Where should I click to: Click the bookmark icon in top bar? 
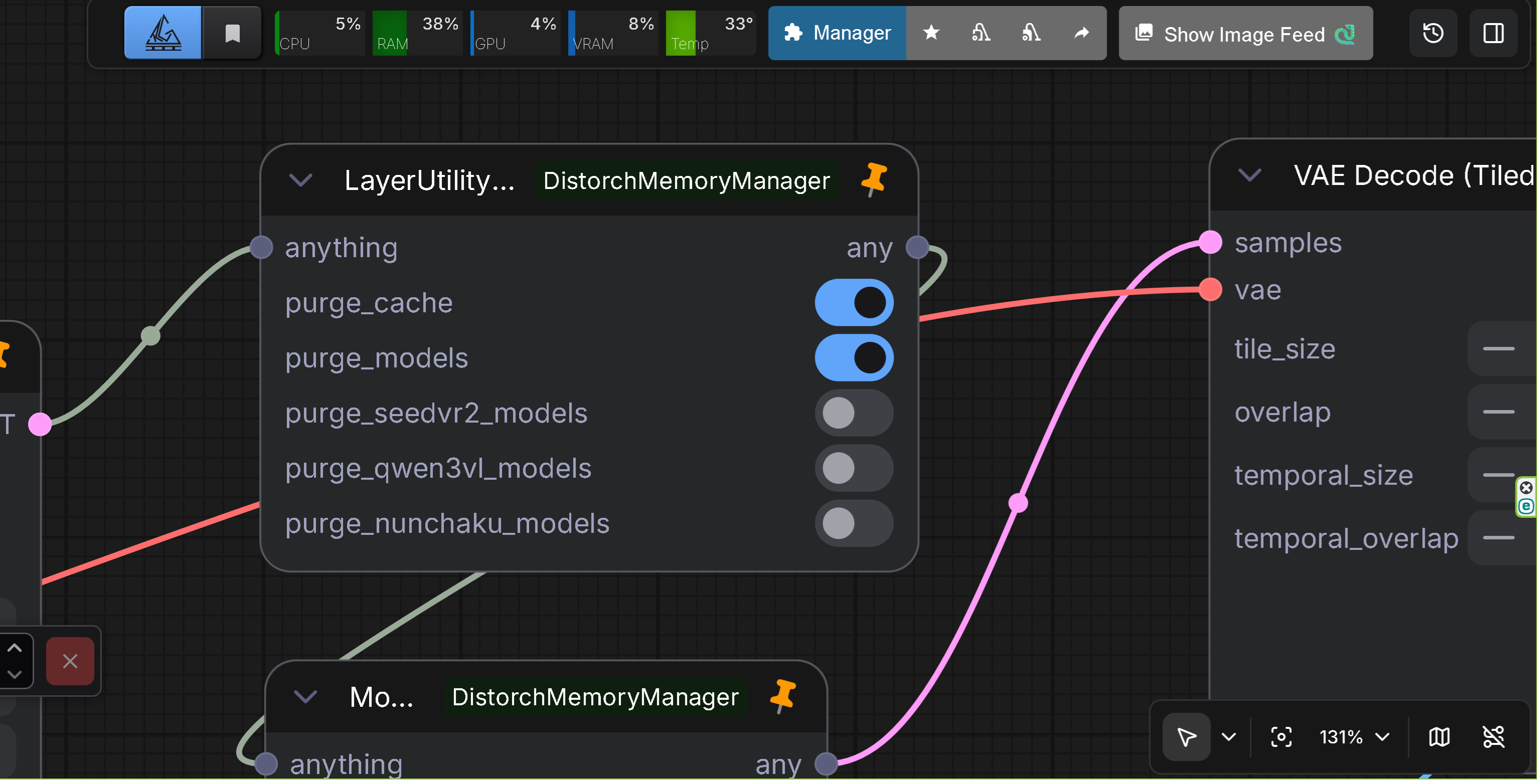coord(232,33)
